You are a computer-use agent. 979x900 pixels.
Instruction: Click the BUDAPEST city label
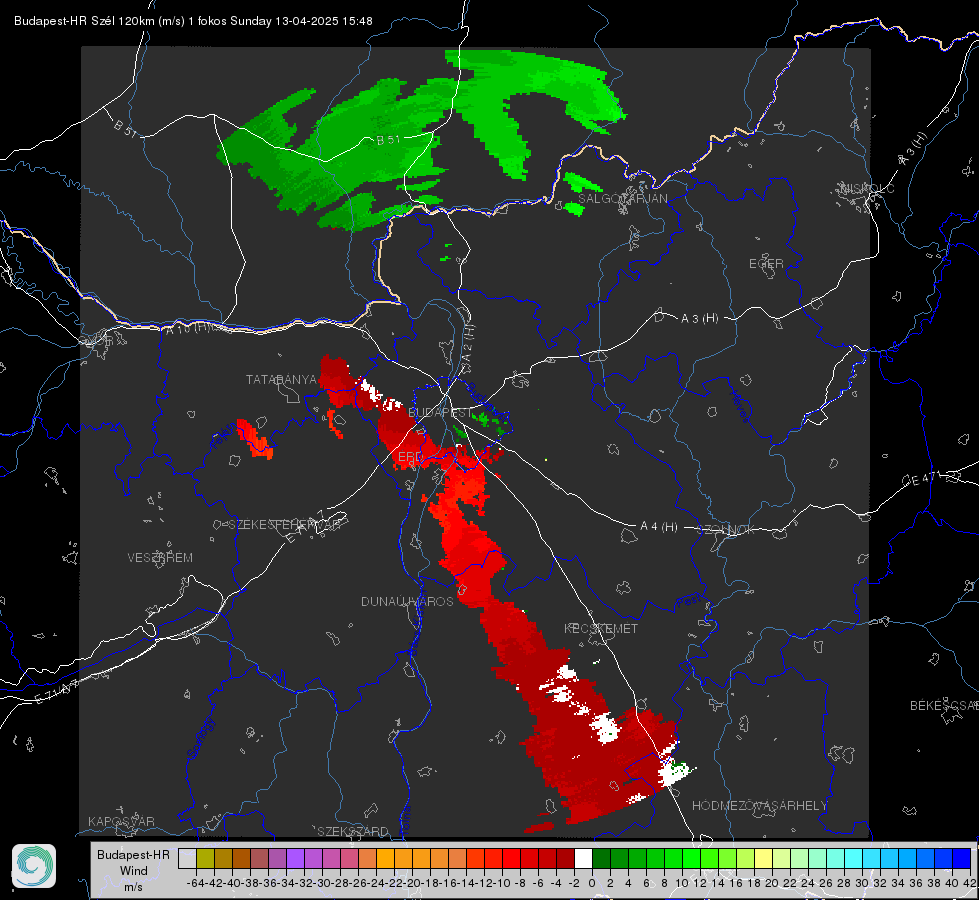(440, 413)
